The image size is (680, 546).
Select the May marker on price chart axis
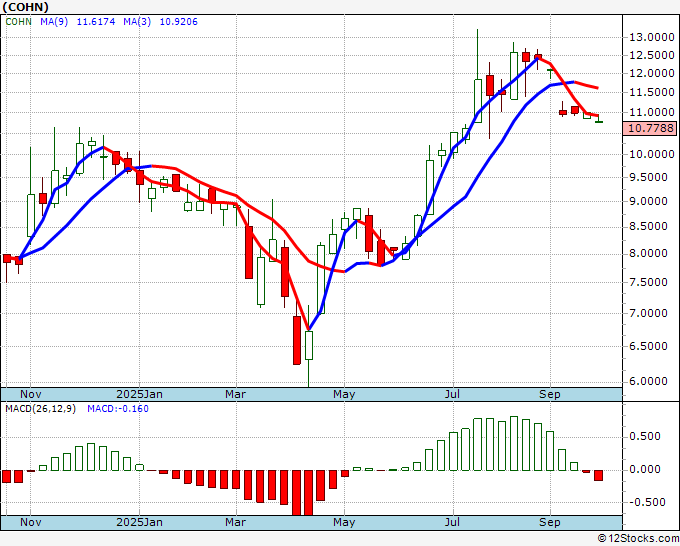tap(343, 394)
